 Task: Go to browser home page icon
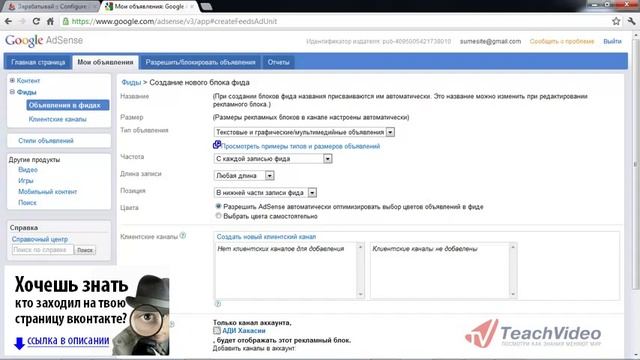(50, 21)
